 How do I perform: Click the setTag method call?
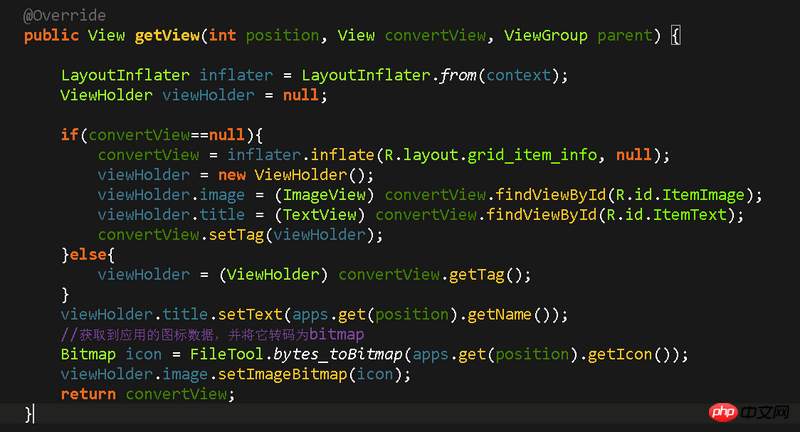pos(236,234)
